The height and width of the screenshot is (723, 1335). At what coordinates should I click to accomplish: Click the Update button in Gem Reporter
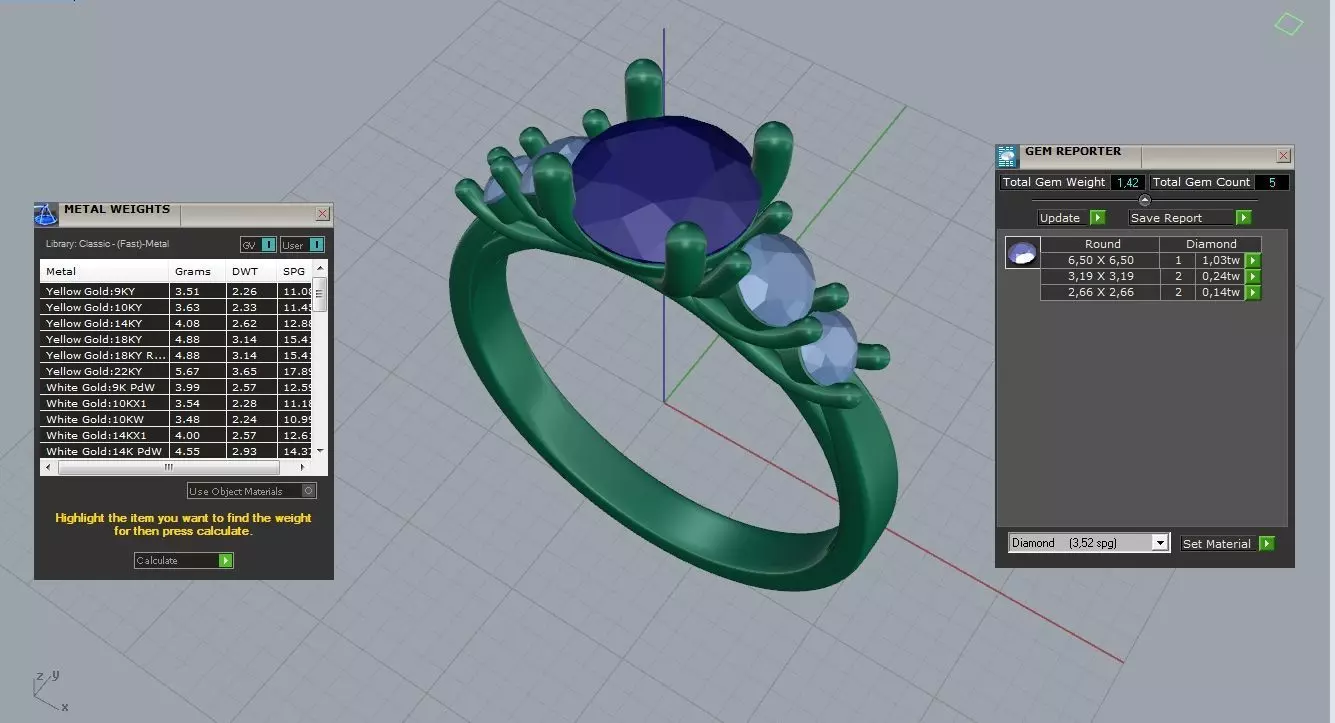pyautogui.click(x=1071, y=218)
